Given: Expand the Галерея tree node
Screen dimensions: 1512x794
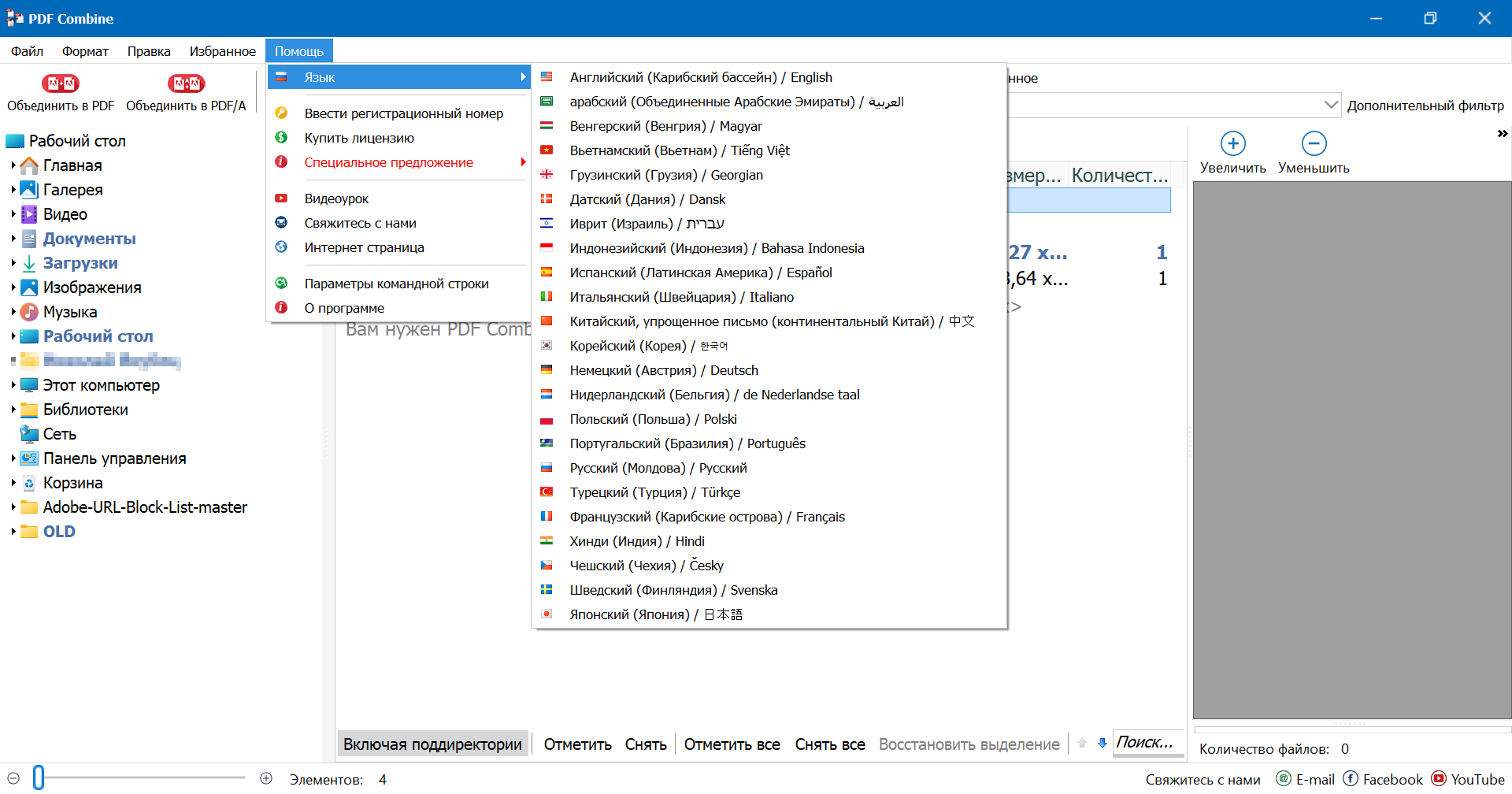Looking at the screenshot, I should pos(13,190).
